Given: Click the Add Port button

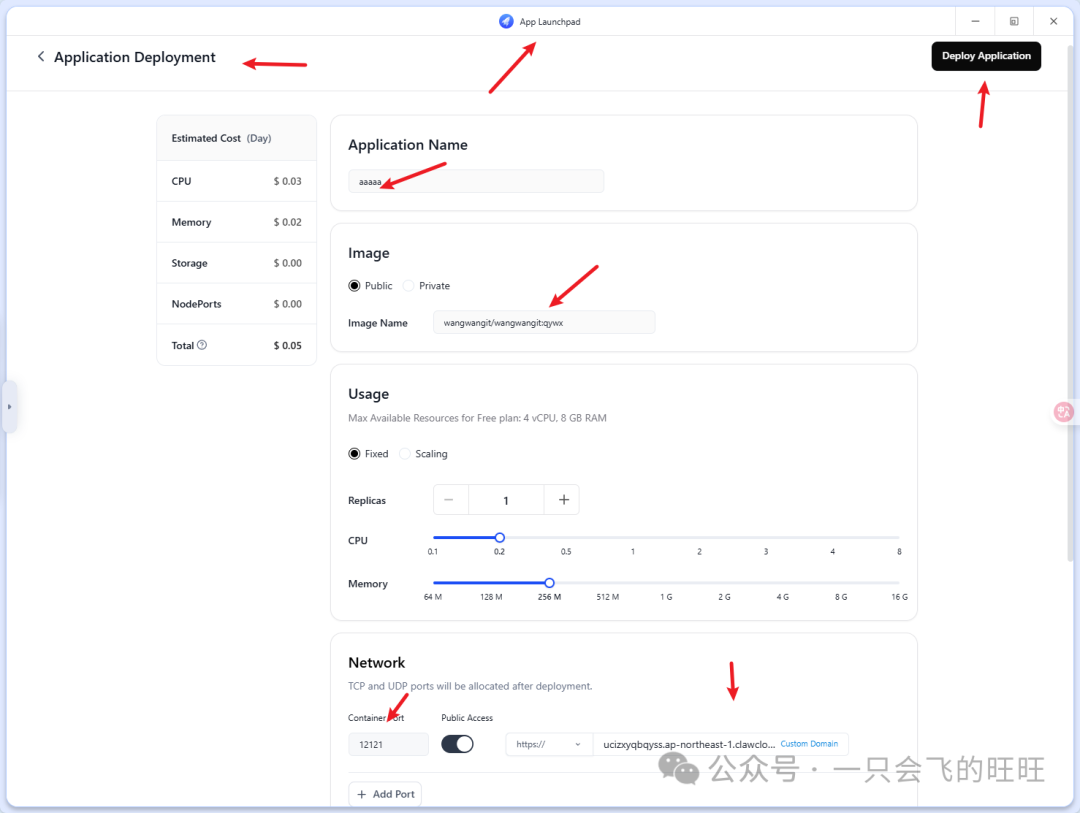Looking at the screenshot, I should [385, 794].
